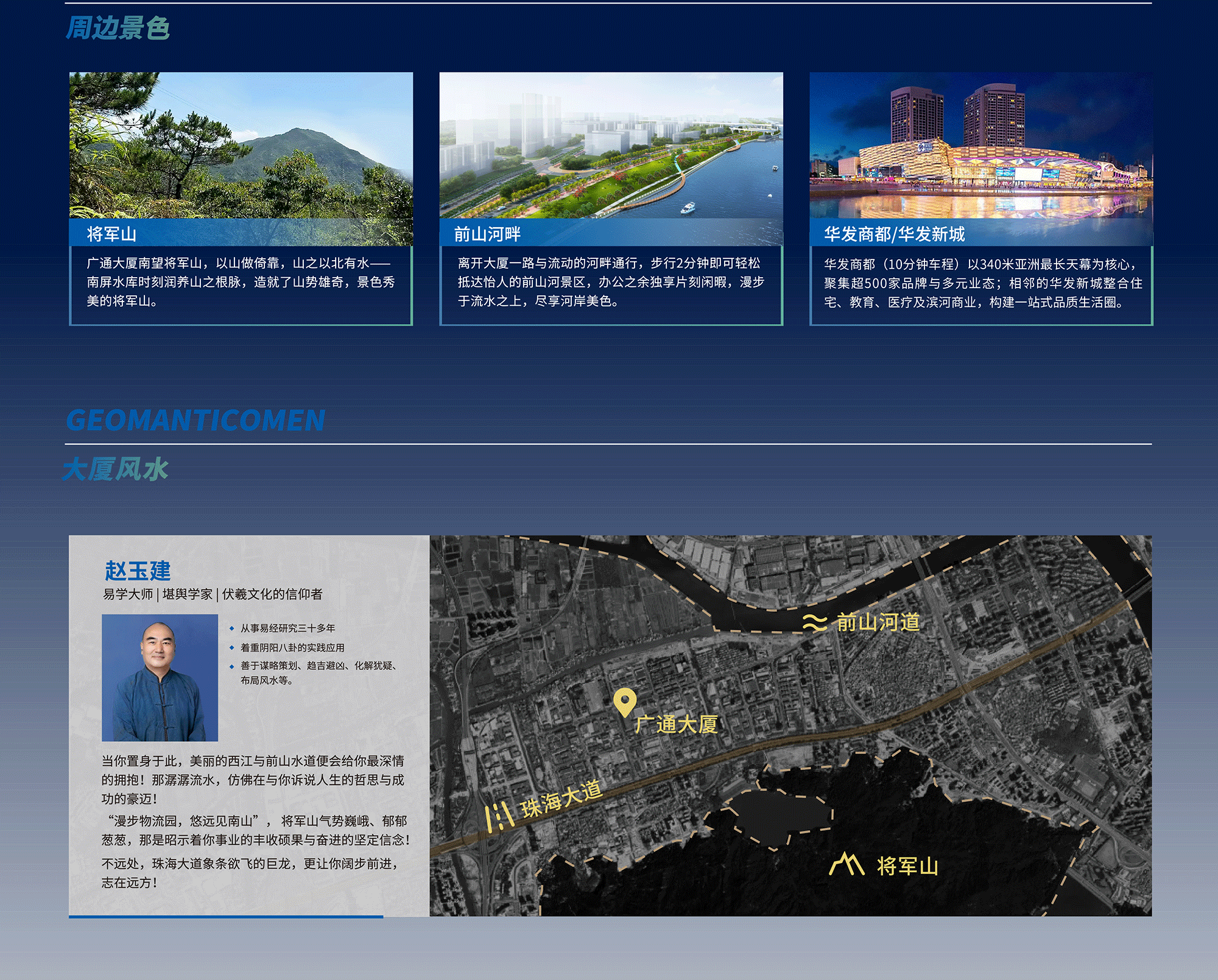Screen dimensions: 1218x980
Task: Click the 华发商都/华发新城 caption label
Action: [x=894, y=234]
